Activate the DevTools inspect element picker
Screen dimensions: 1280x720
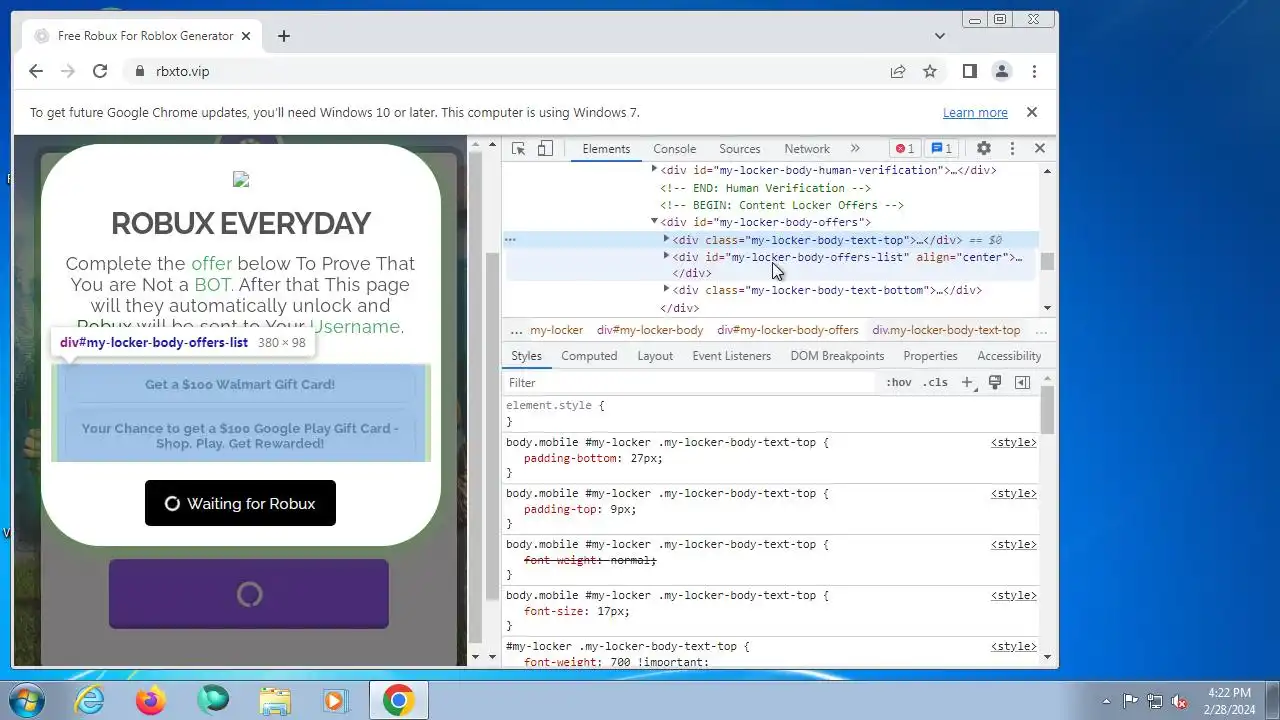518,148
